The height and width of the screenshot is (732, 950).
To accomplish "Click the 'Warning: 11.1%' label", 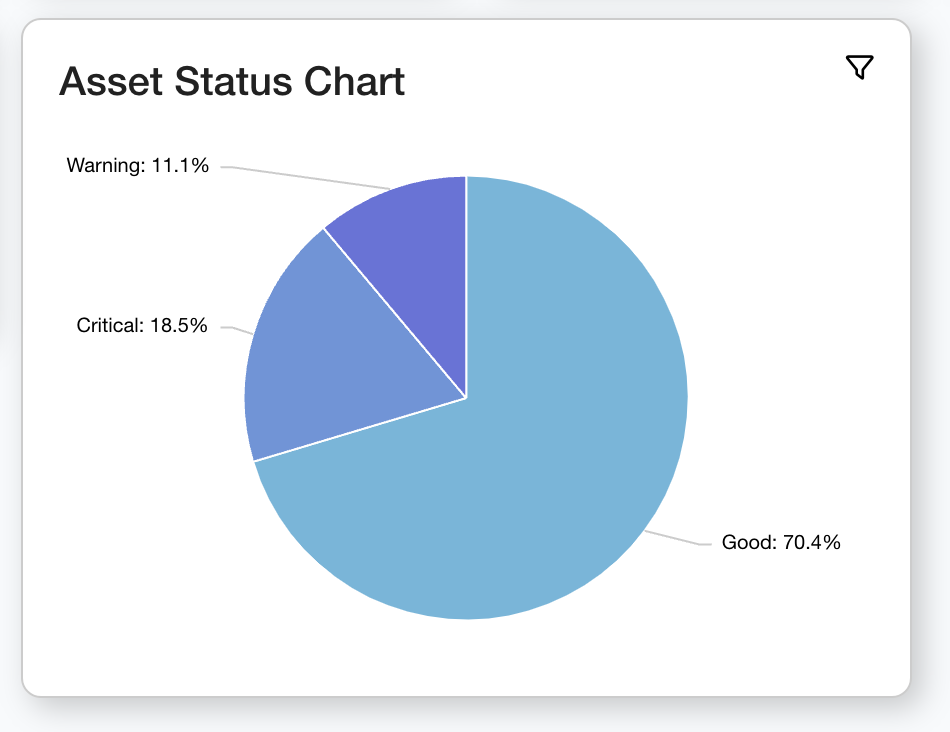I will [x=138, y=166].
